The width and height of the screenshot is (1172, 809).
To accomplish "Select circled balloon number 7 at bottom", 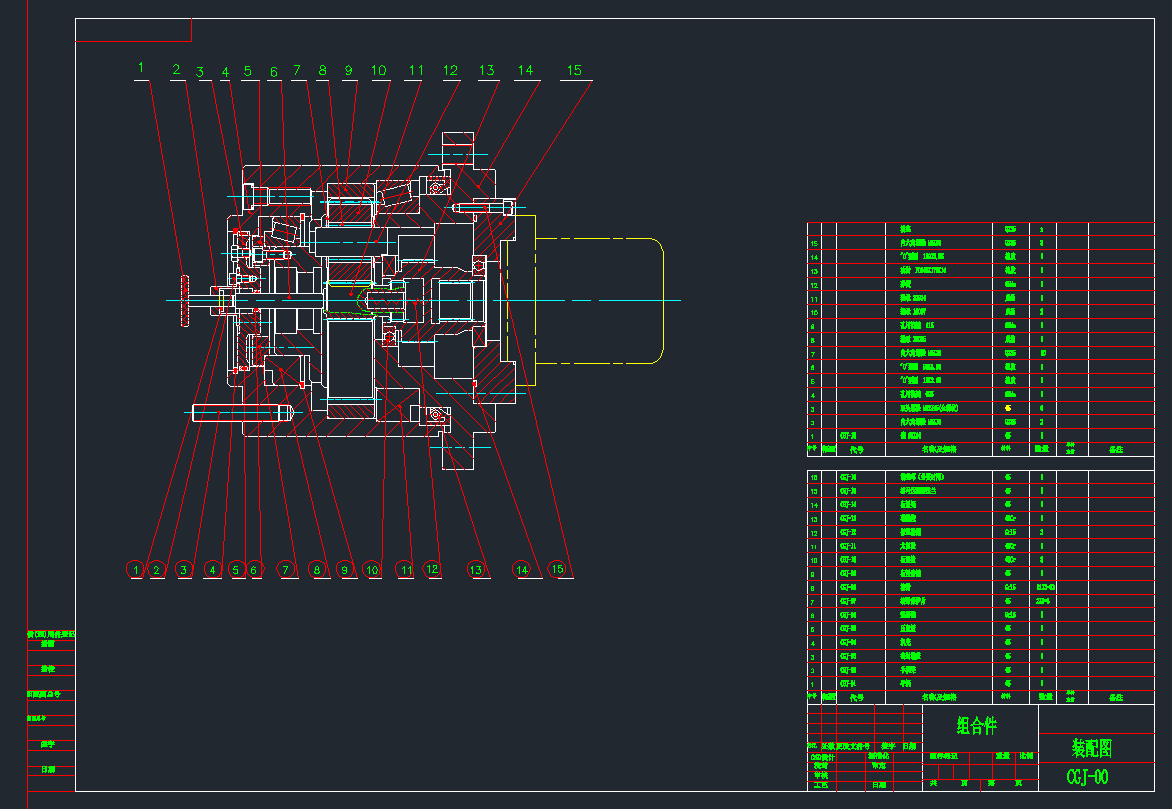I will click(287, 570).
